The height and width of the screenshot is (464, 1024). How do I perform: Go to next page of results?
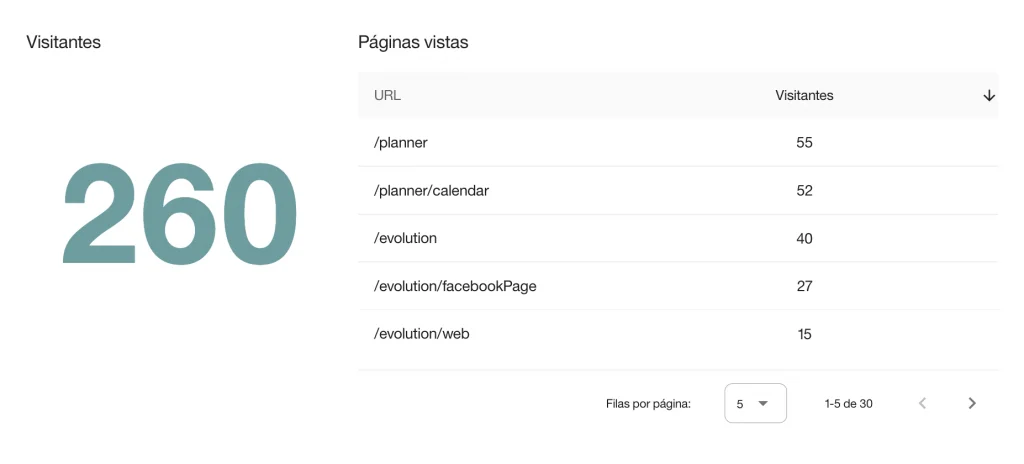[x=972, y=403]
